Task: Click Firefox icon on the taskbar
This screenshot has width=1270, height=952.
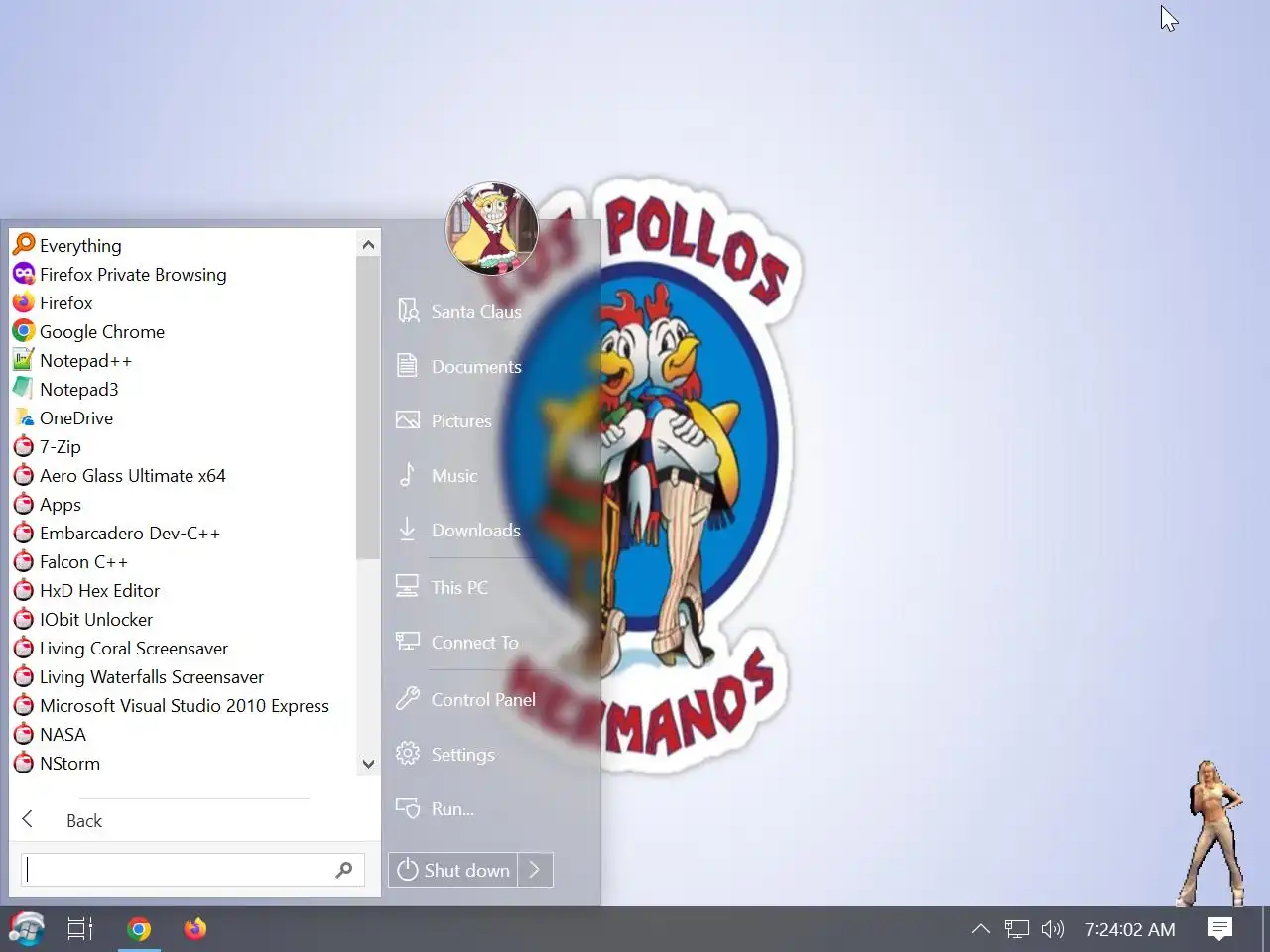Action: pos(195,929)
